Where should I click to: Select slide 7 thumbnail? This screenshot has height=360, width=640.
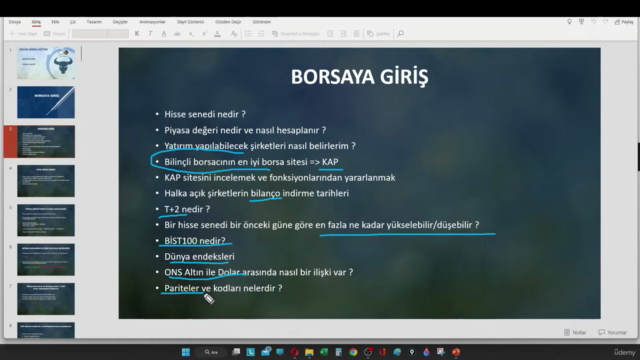(x=46, y=299)
